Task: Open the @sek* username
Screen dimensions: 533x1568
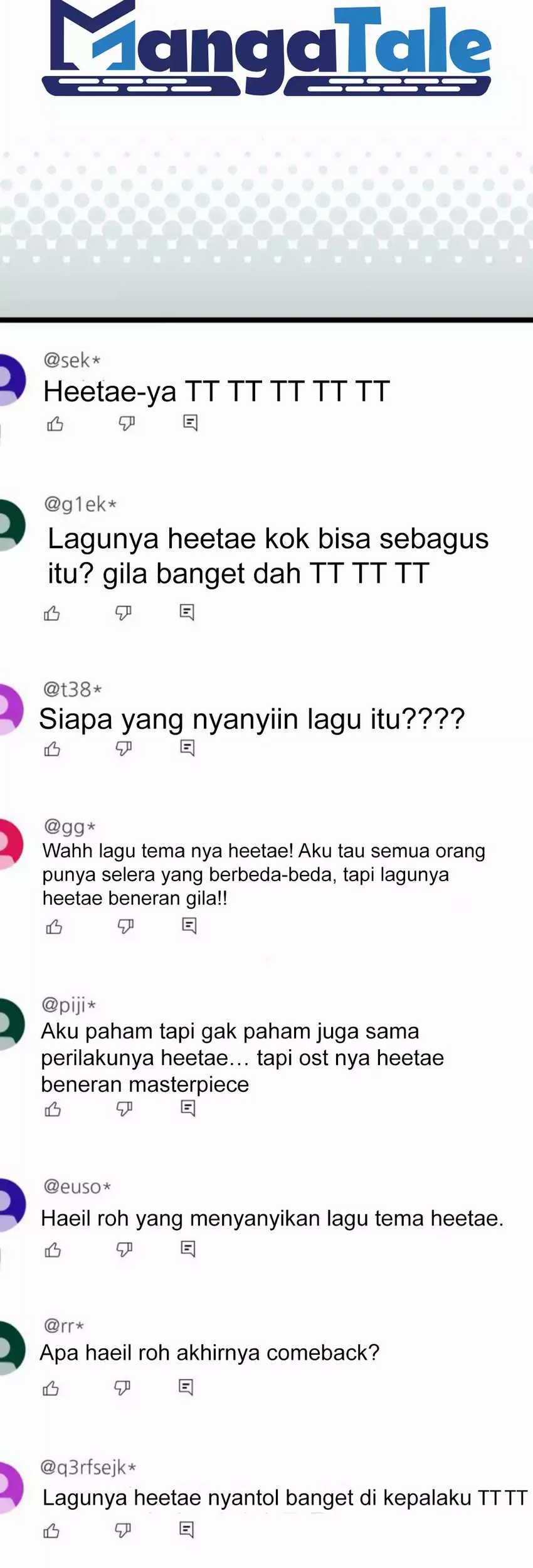Action: (72, 360)
